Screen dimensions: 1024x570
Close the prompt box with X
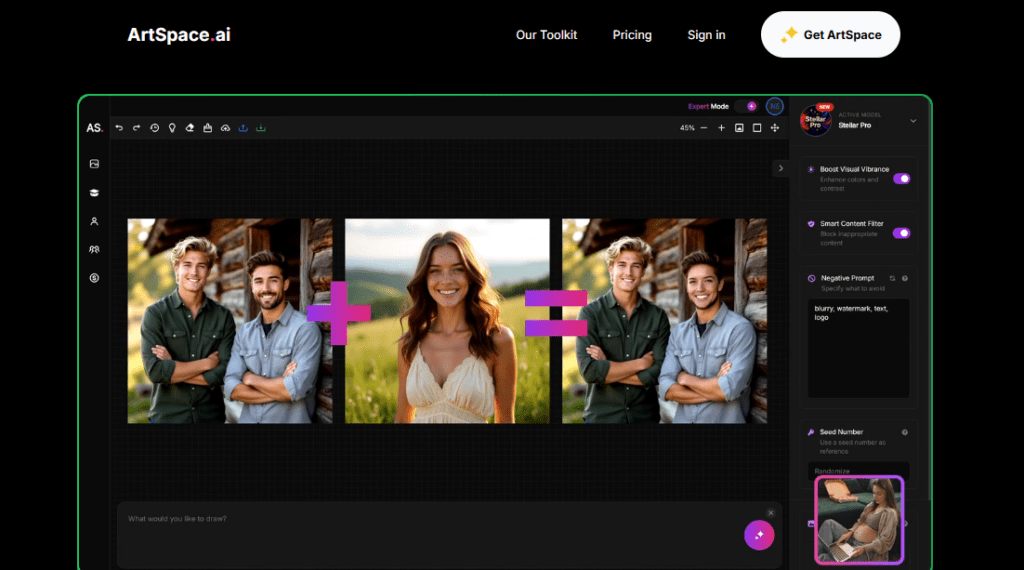771,513
